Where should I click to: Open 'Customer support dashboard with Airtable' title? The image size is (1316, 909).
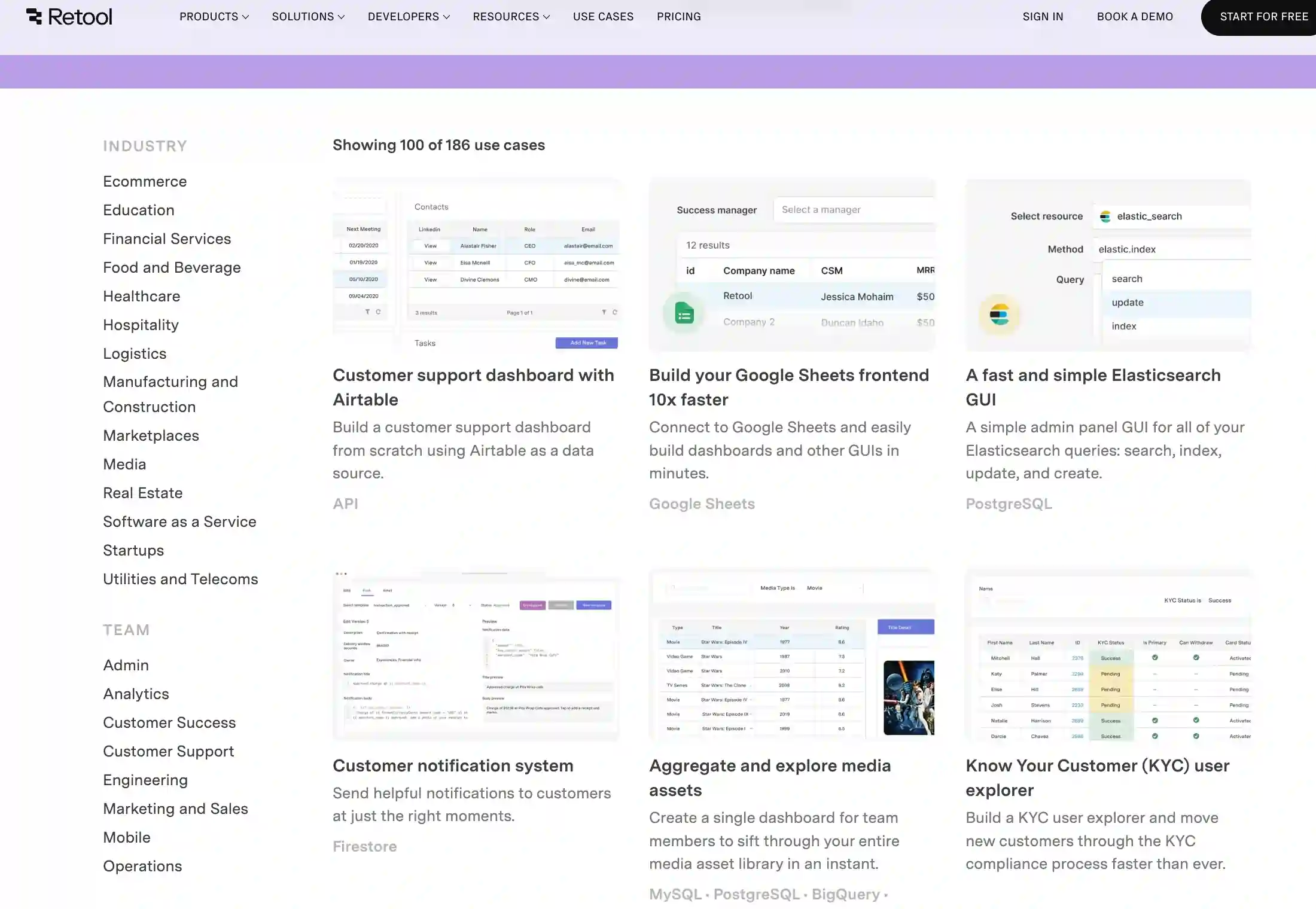coord(474,387)
